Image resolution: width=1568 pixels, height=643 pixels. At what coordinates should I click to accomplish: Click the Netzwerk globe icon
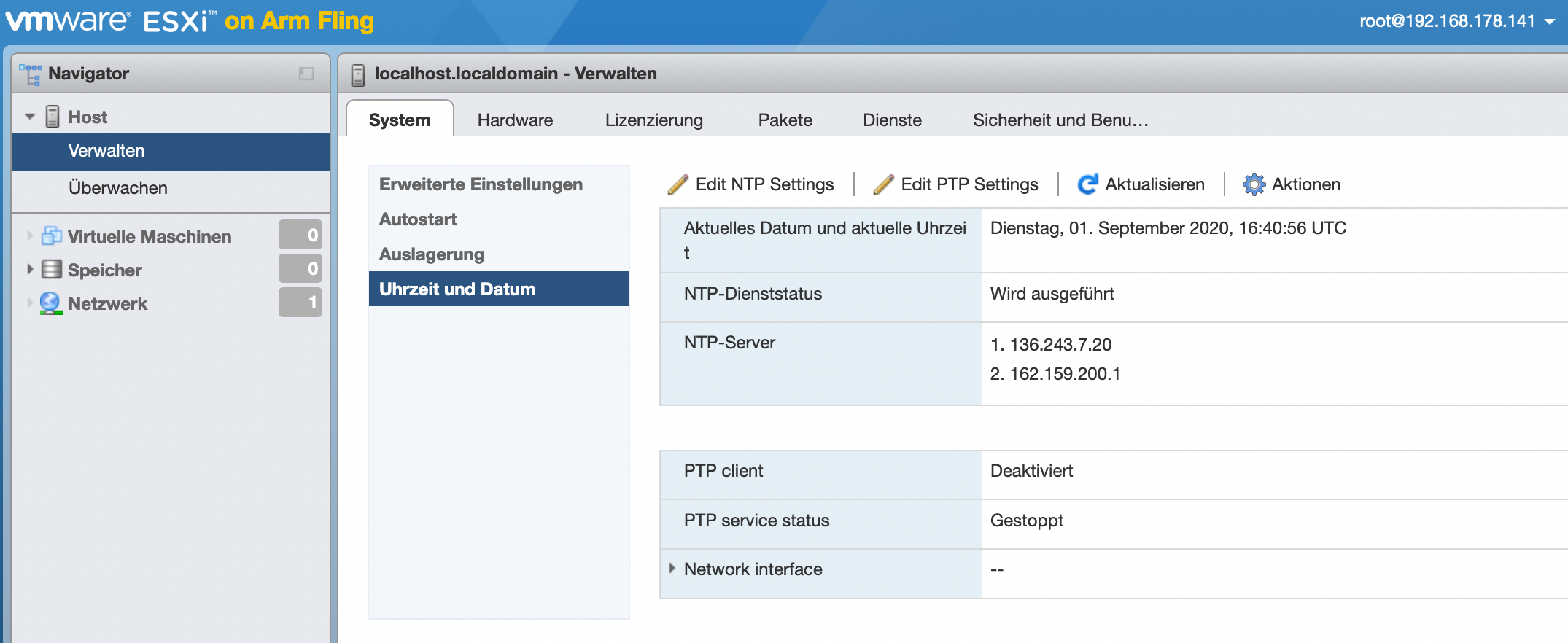51,303
